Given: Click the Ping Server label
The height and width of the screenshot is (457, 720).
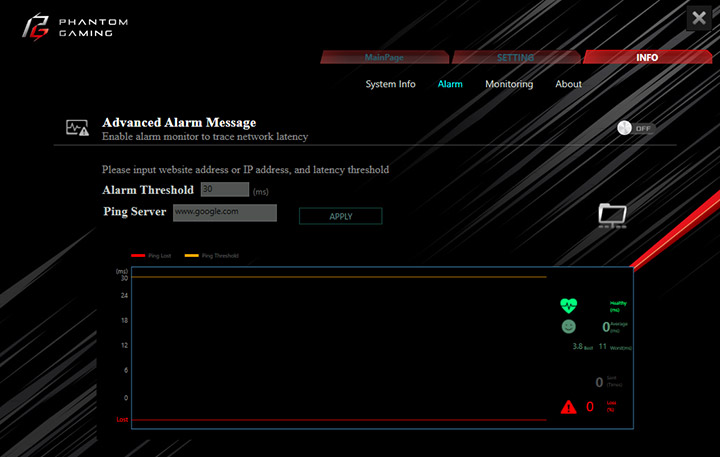Looking at the screenshot, I should click(x=135, y=212).
